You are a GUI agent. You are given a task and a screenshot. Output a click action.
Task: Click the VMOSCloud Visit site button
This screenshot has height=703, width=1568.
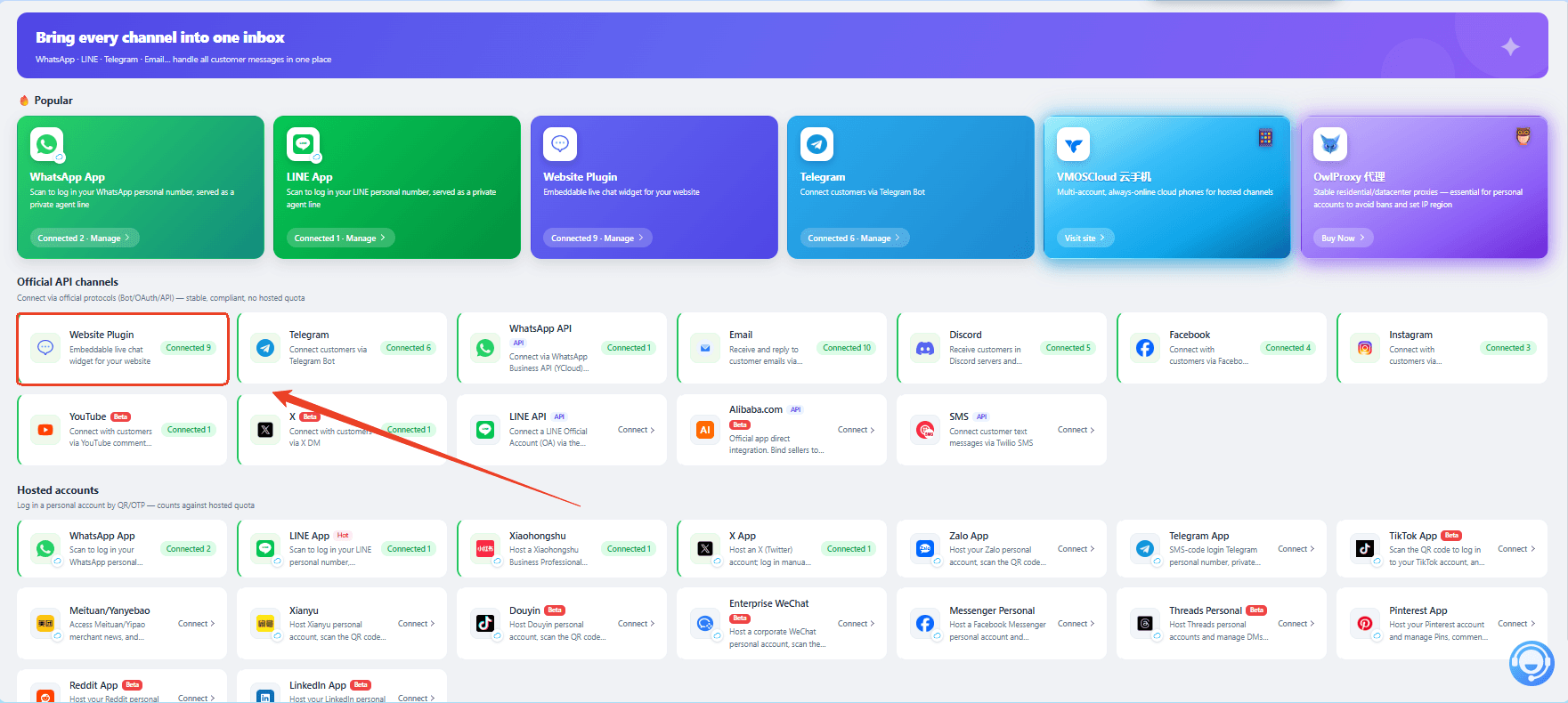click(x=1085, y=238)
